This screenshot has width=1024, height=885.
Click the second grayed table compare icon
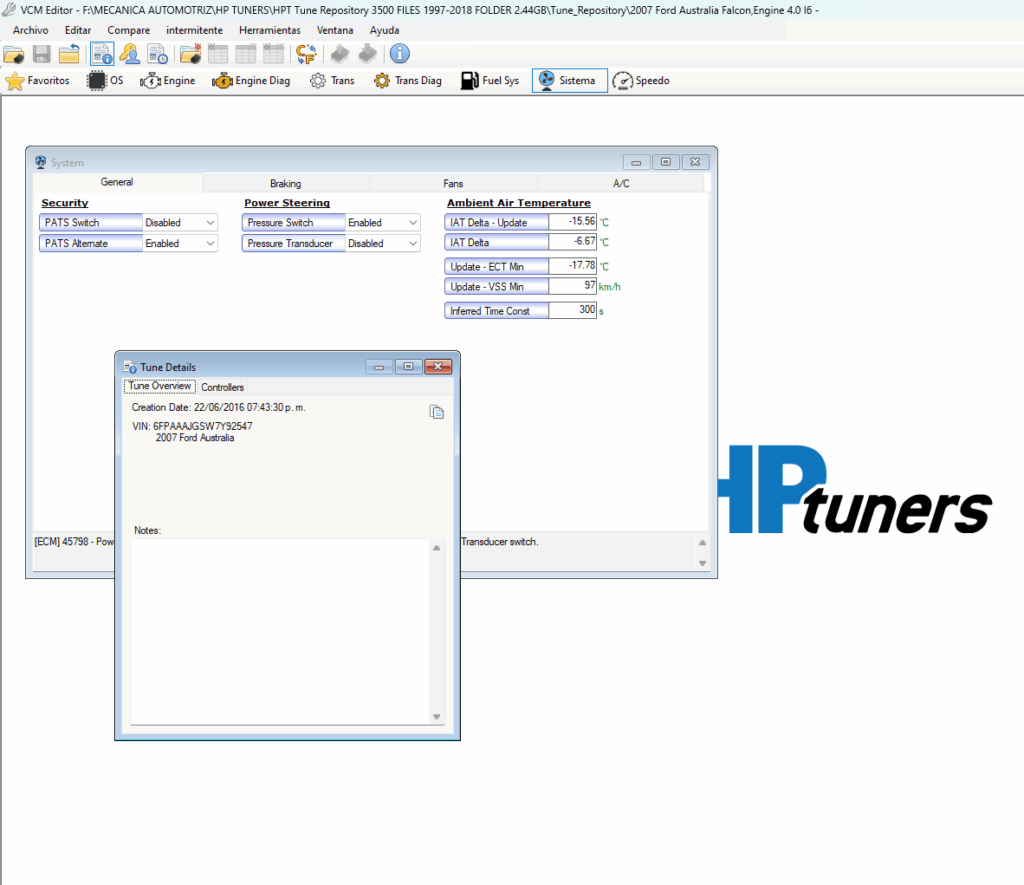[246, 54]
